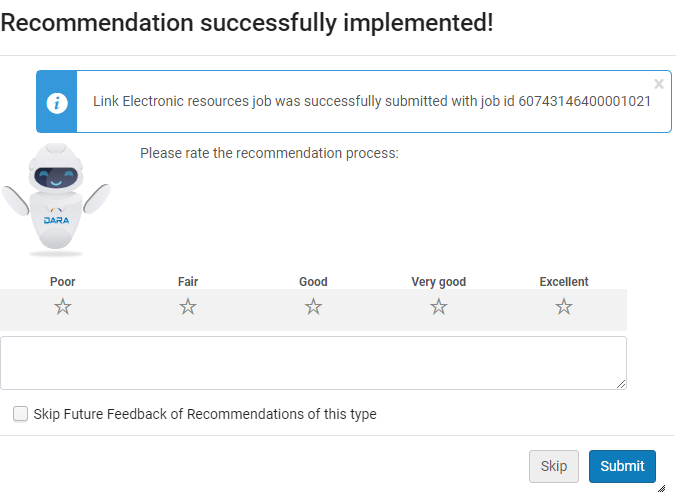
Task: Click the Very good rating label
Action: coord(439,282)
